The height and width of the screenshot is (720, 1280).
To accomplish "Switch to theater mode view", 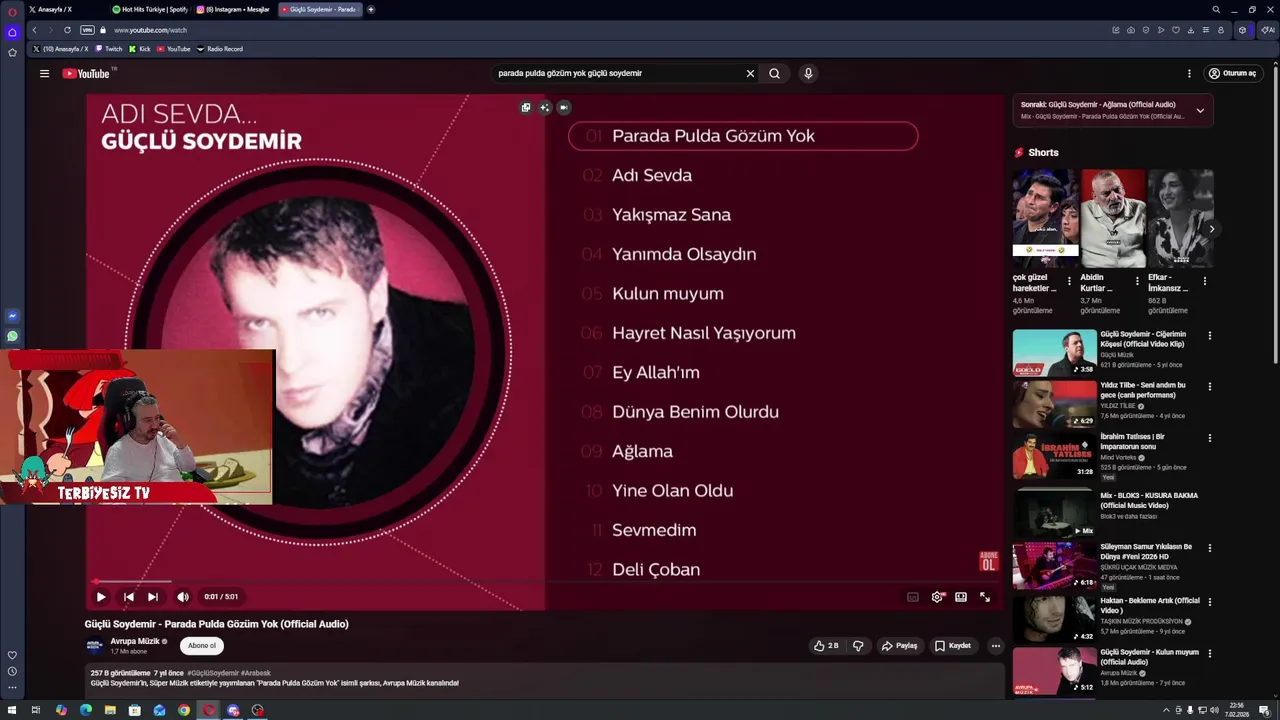I will tap(961, 597).
